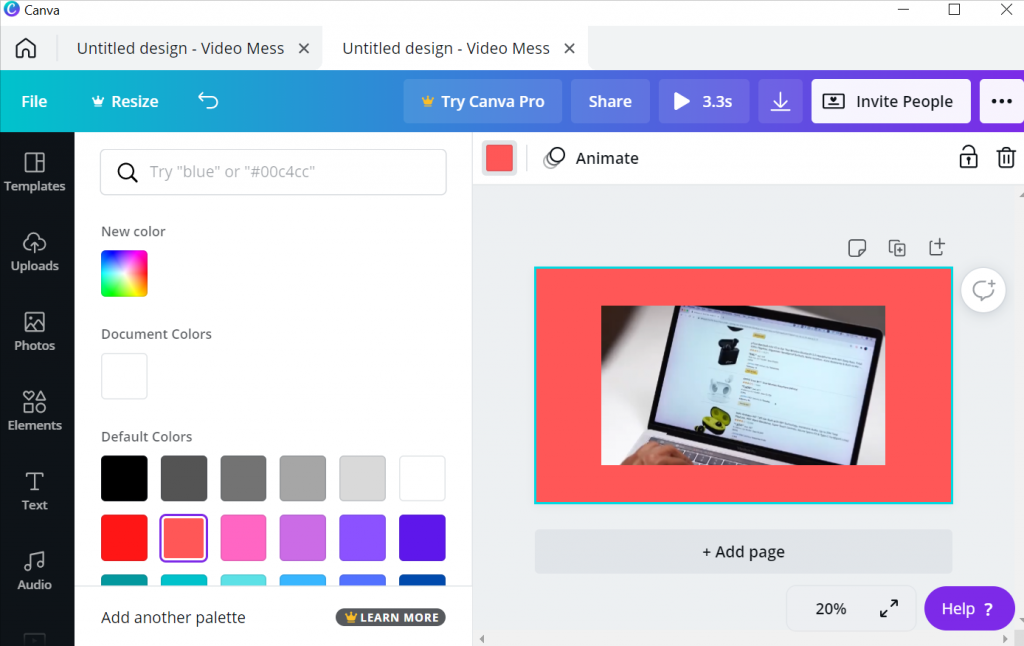Open the Uploads panel
Viewport: 1024px width, 646px height.
35,251
